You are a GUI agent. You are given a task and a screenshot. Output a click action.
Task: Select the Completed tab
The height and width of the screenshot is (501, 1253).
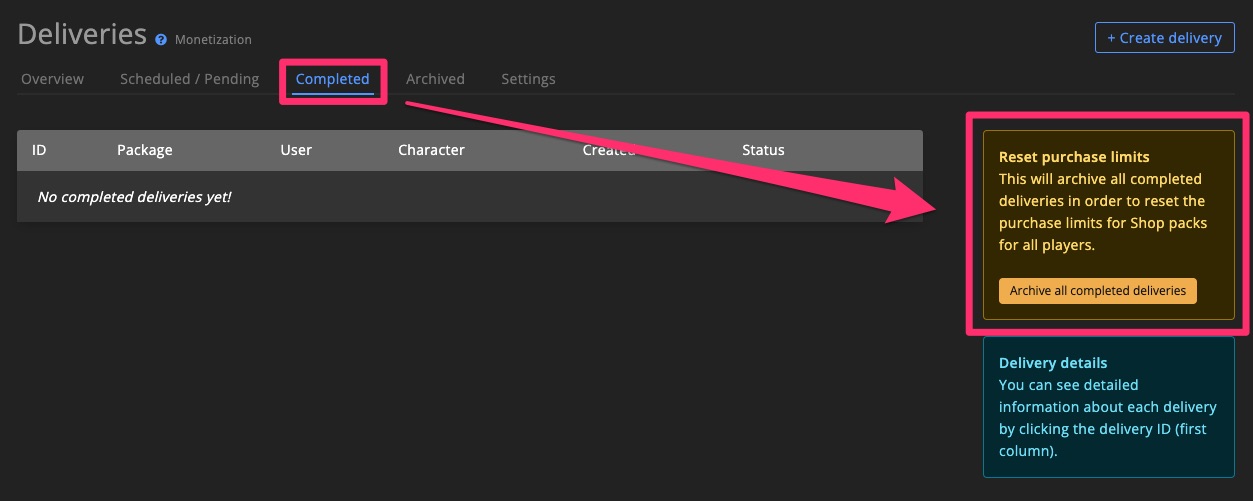[332, 79]
